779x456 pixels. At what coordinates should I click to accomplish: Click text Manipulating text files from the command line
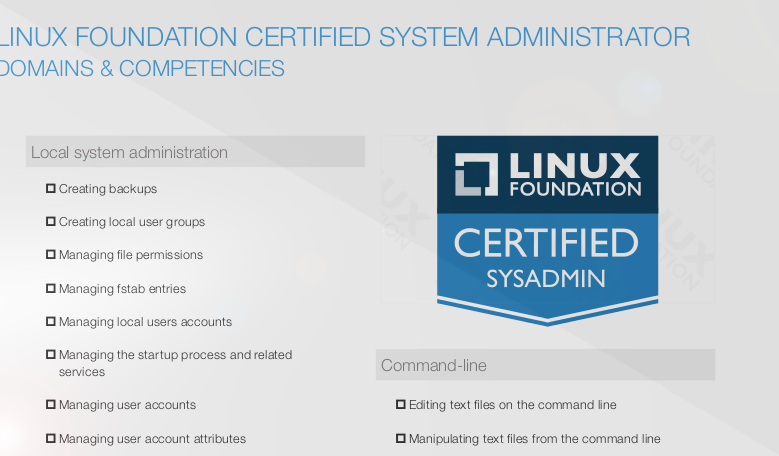point(535,439)
